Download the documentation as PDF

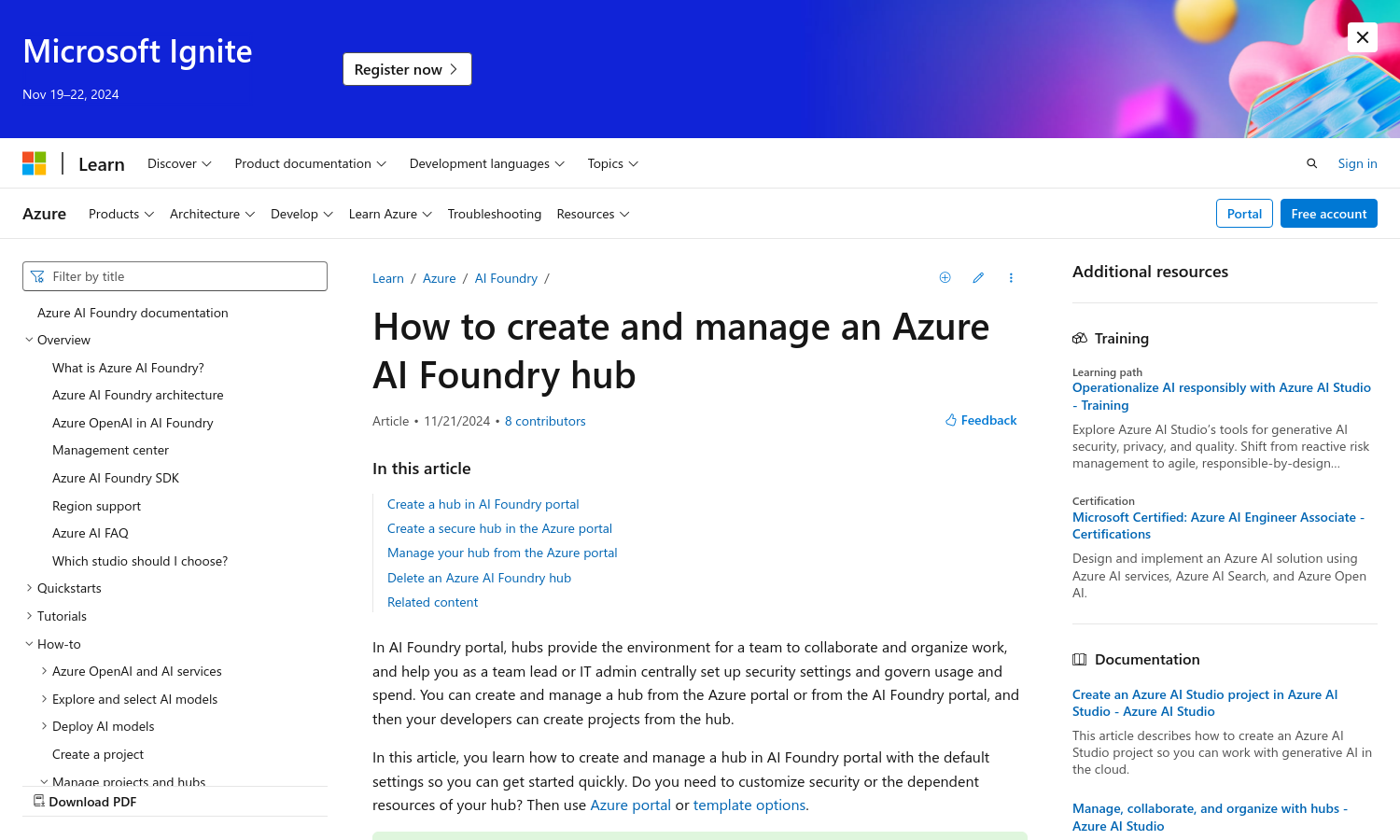point(85,802)
